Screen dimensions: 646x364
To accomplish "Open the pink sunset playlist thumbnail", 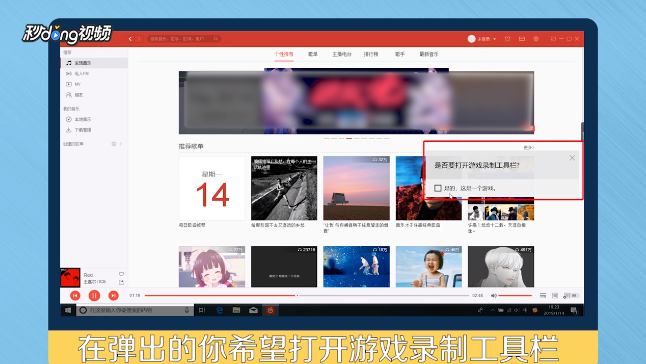I will coord(356,188).
